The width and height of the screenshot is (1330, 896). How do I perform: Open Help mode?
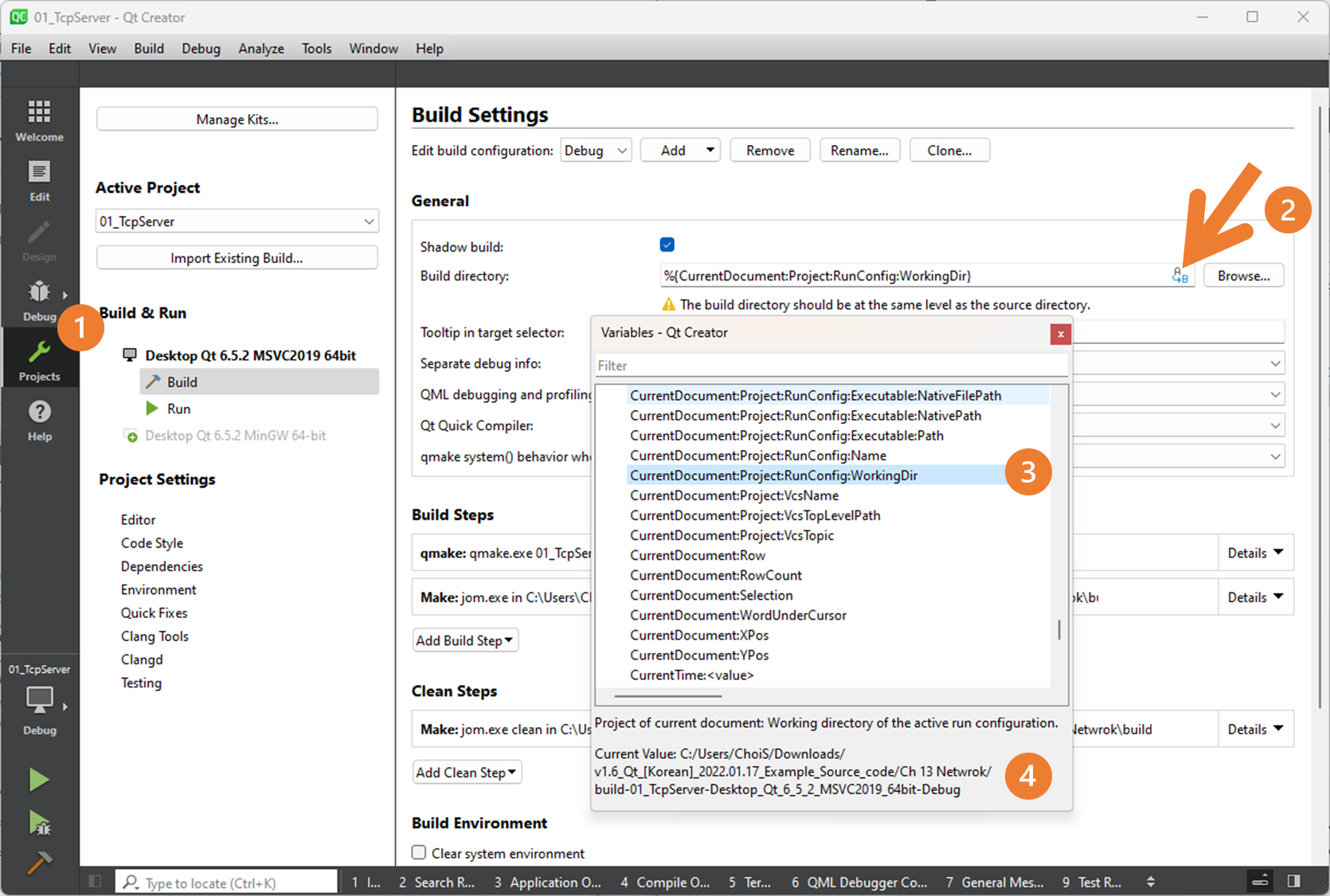[x=39, y=420]
